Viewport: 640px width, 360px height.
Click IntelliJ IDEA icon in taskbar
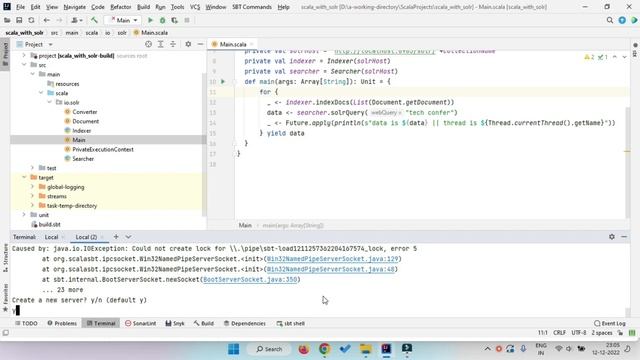[x=386, y=349]
